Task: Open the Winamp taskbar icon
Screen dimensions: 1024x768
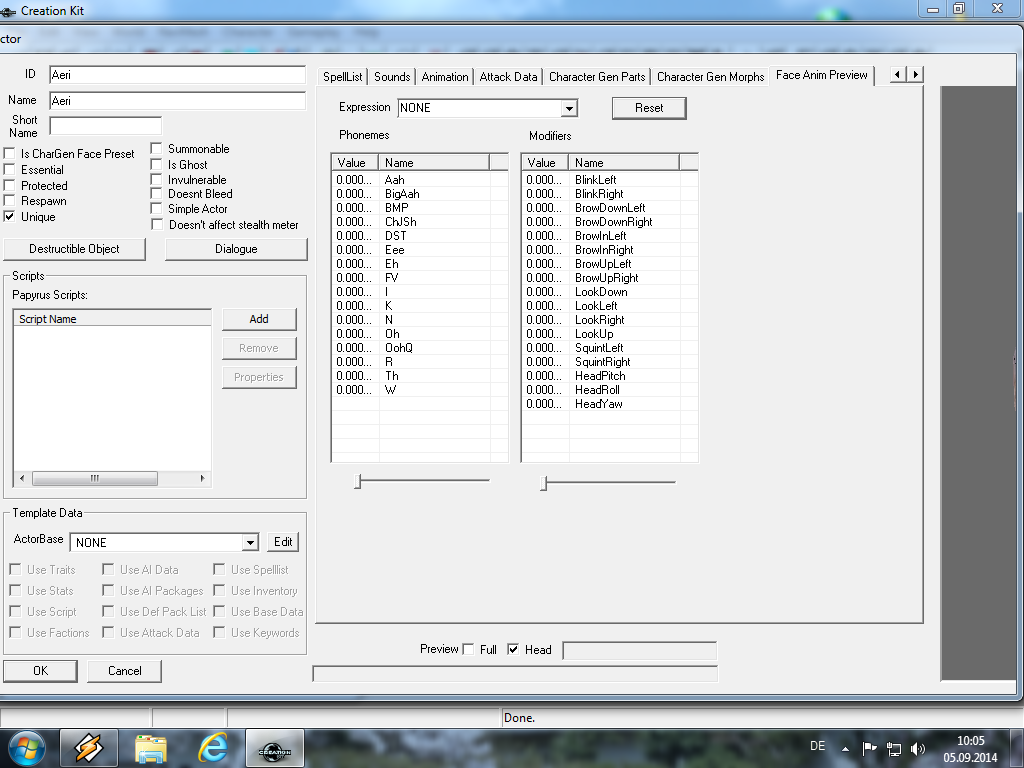Action: point(89,748)
